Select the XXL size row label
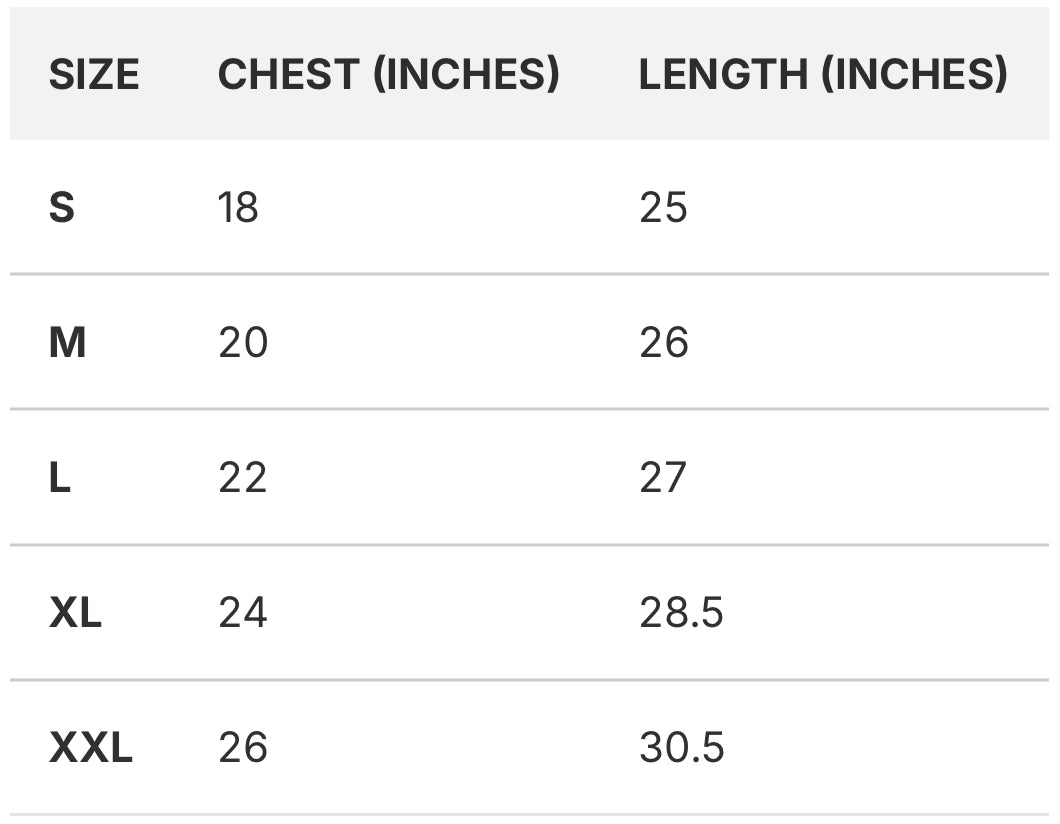1060x824 pixels. 90,748
